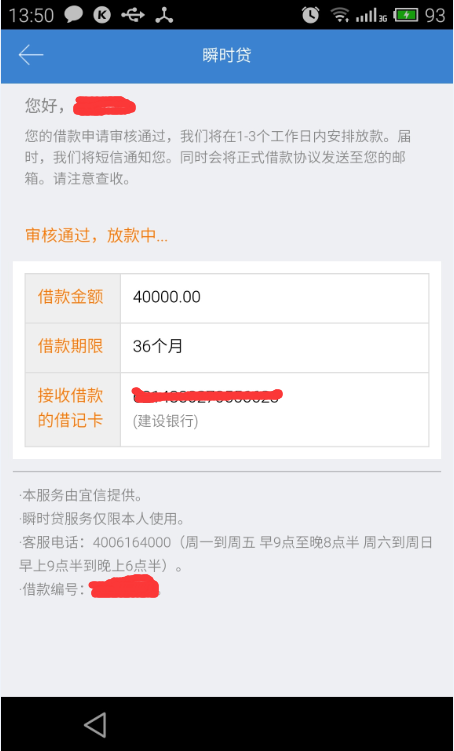Select the 借款金额 row label
Image resolution: width=454 pixels, height=751 pixels.
pos(70,297)
